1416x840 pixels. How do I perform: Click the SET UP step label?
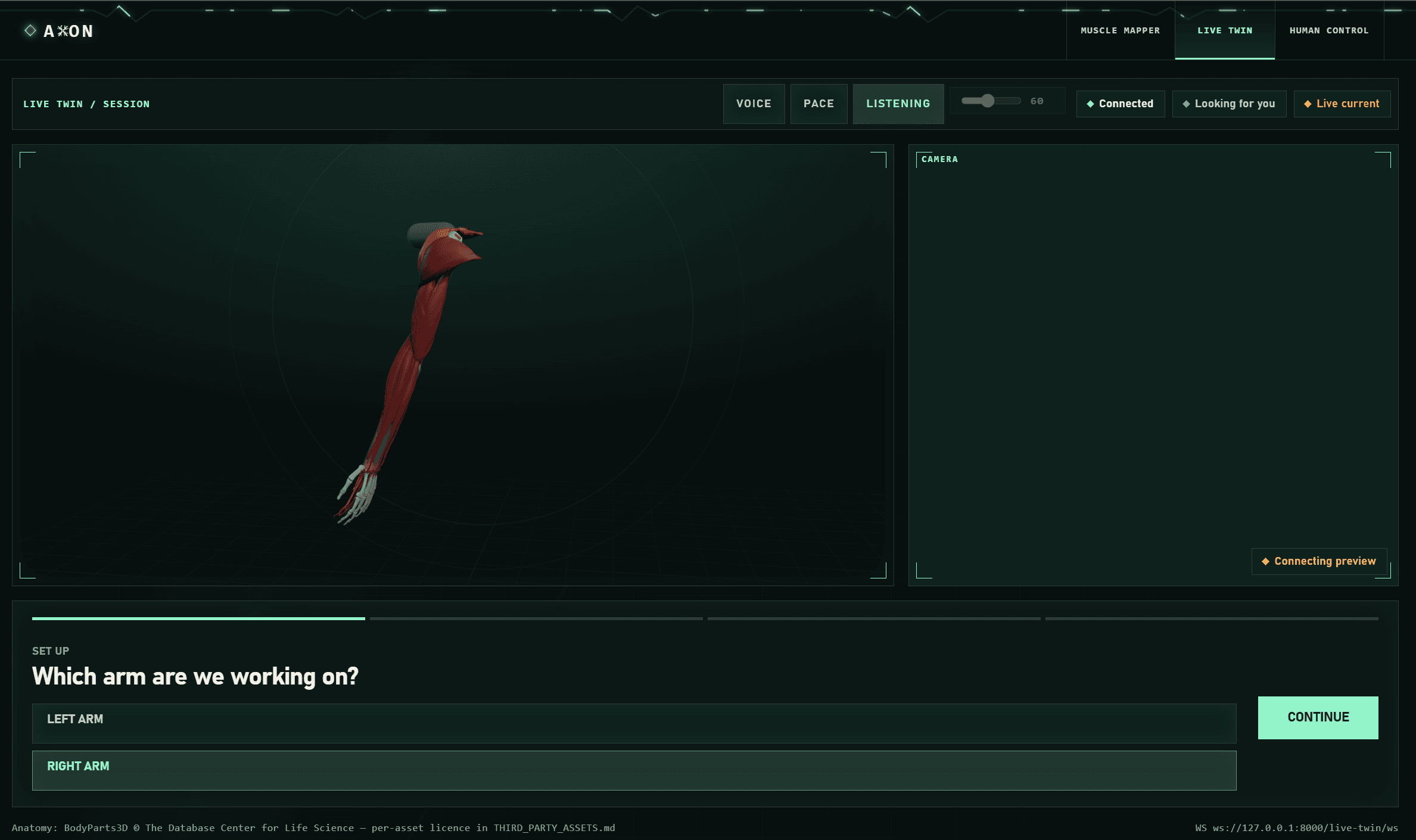click(x=51, y=651)
